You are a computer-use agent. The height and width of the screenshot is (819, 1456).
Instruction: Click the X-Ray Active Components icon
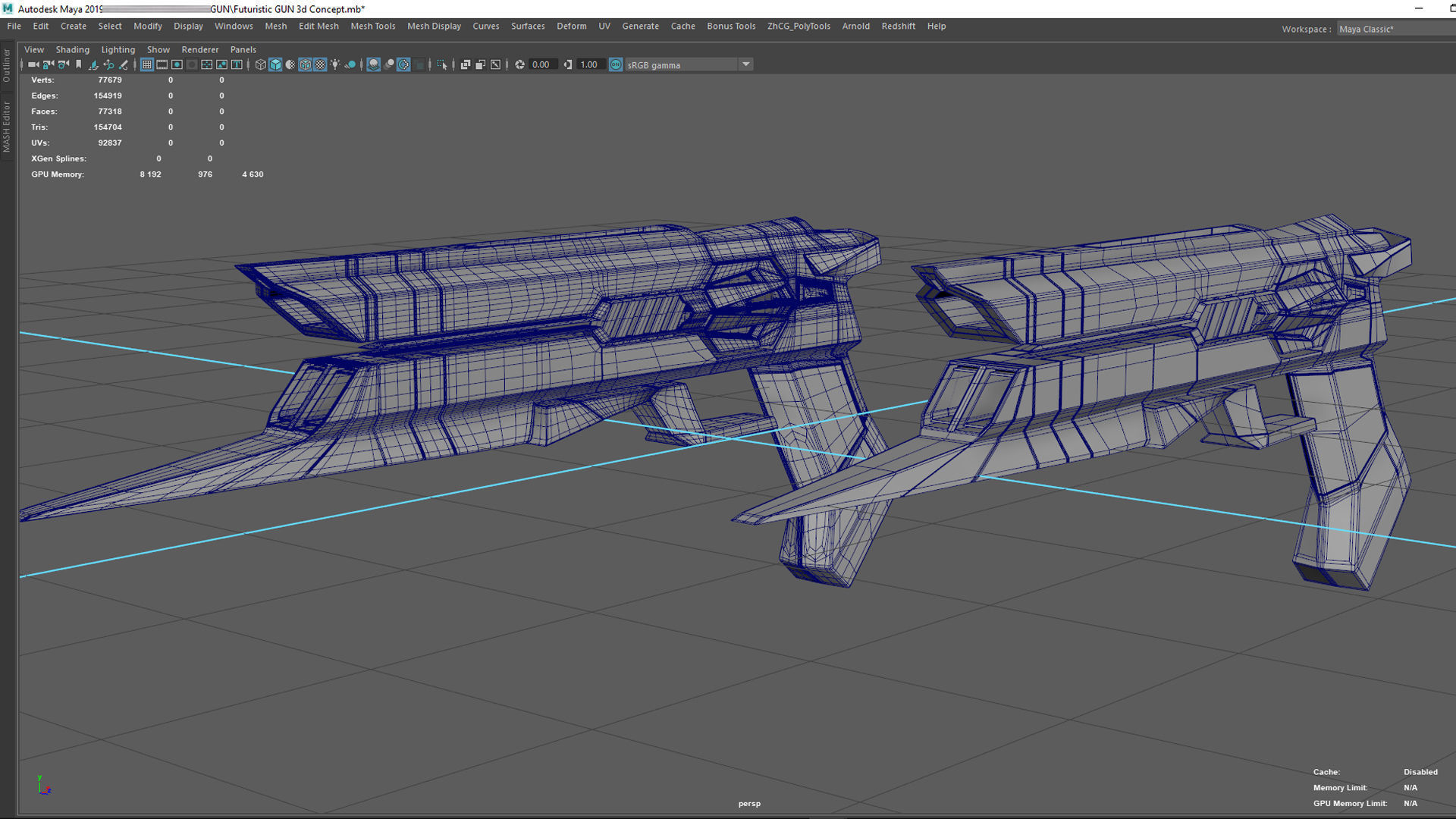tap(480, 64)
